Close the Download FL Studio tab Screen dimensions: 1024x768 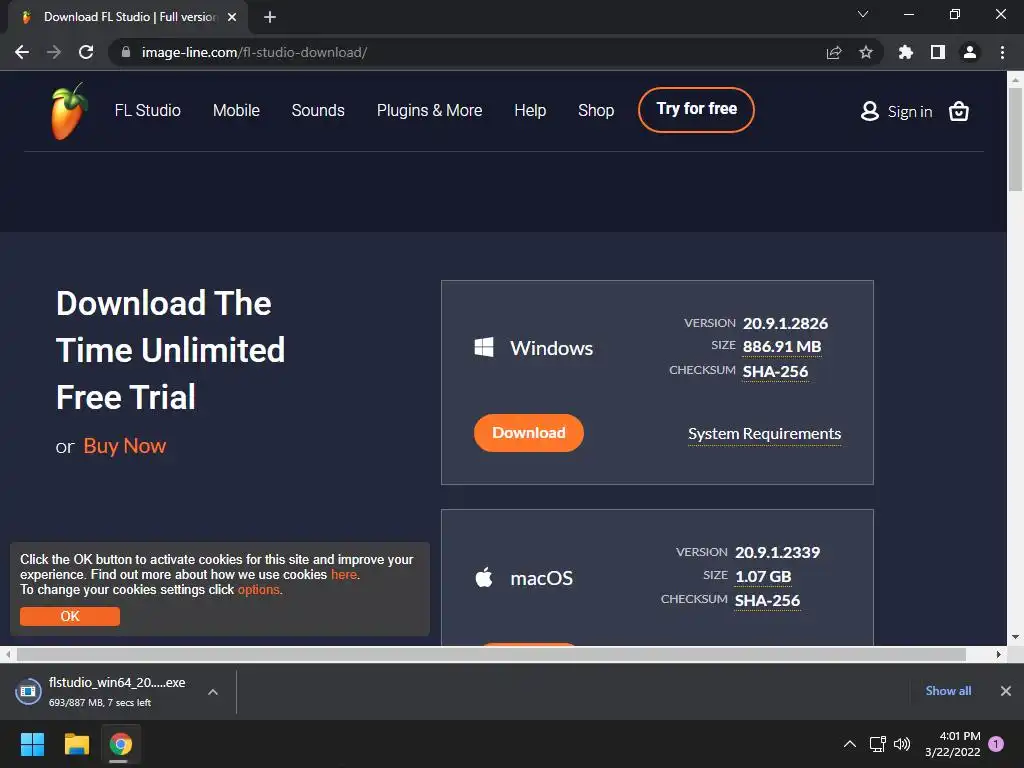[x=232, y=17]
